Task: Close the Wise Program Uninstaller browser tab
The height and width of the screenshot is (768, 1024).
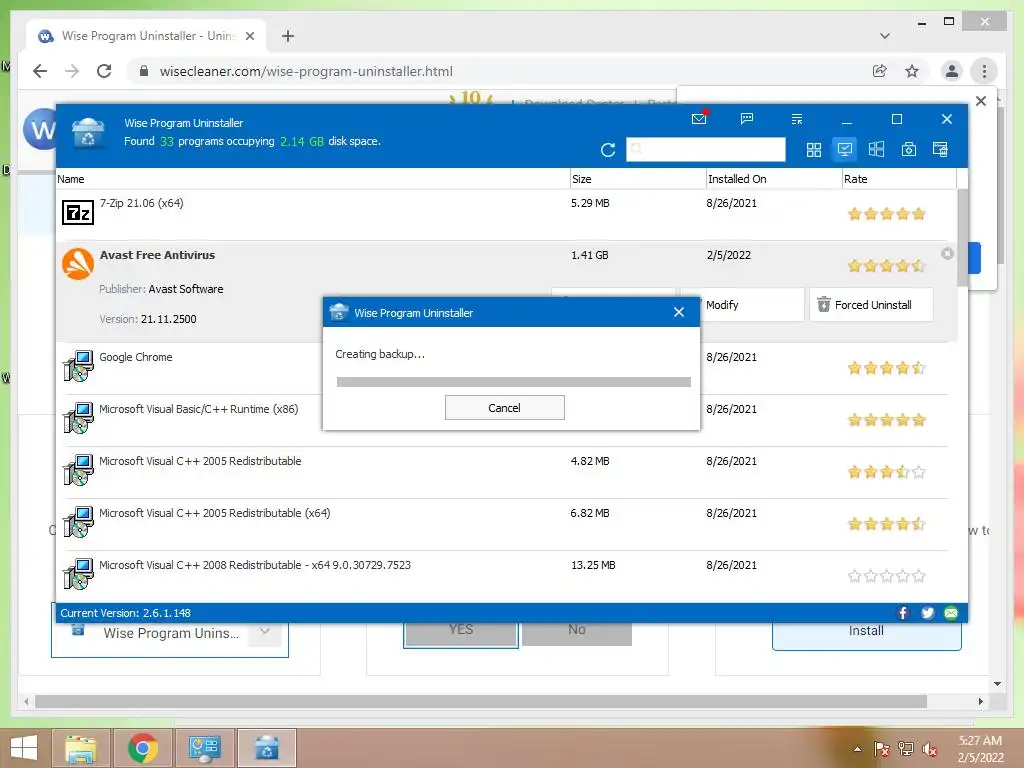Action: pyautogui.click(x=249, y=36)
